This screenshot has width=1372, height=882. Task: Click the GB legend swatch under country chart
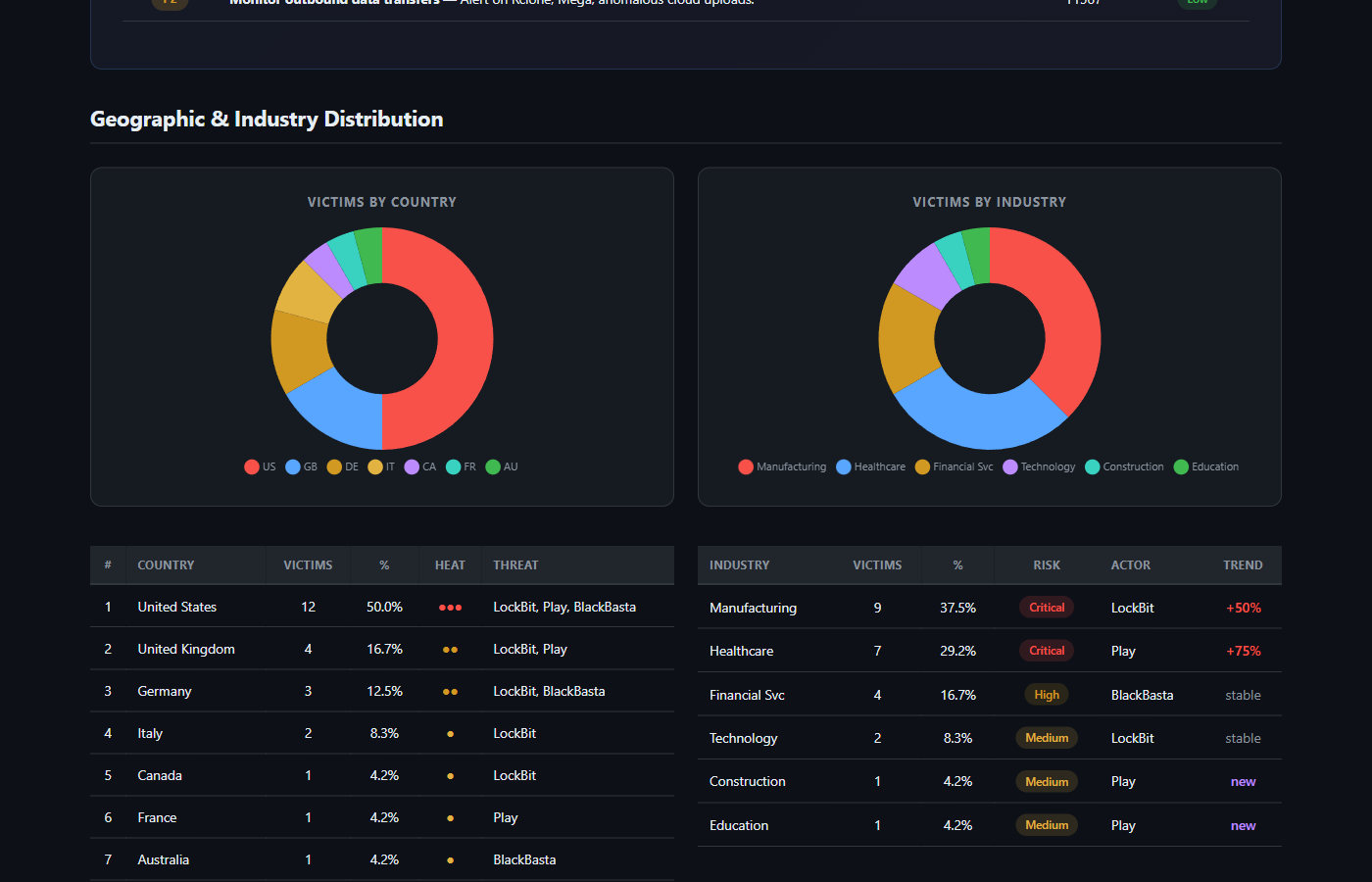click(293, 466)
